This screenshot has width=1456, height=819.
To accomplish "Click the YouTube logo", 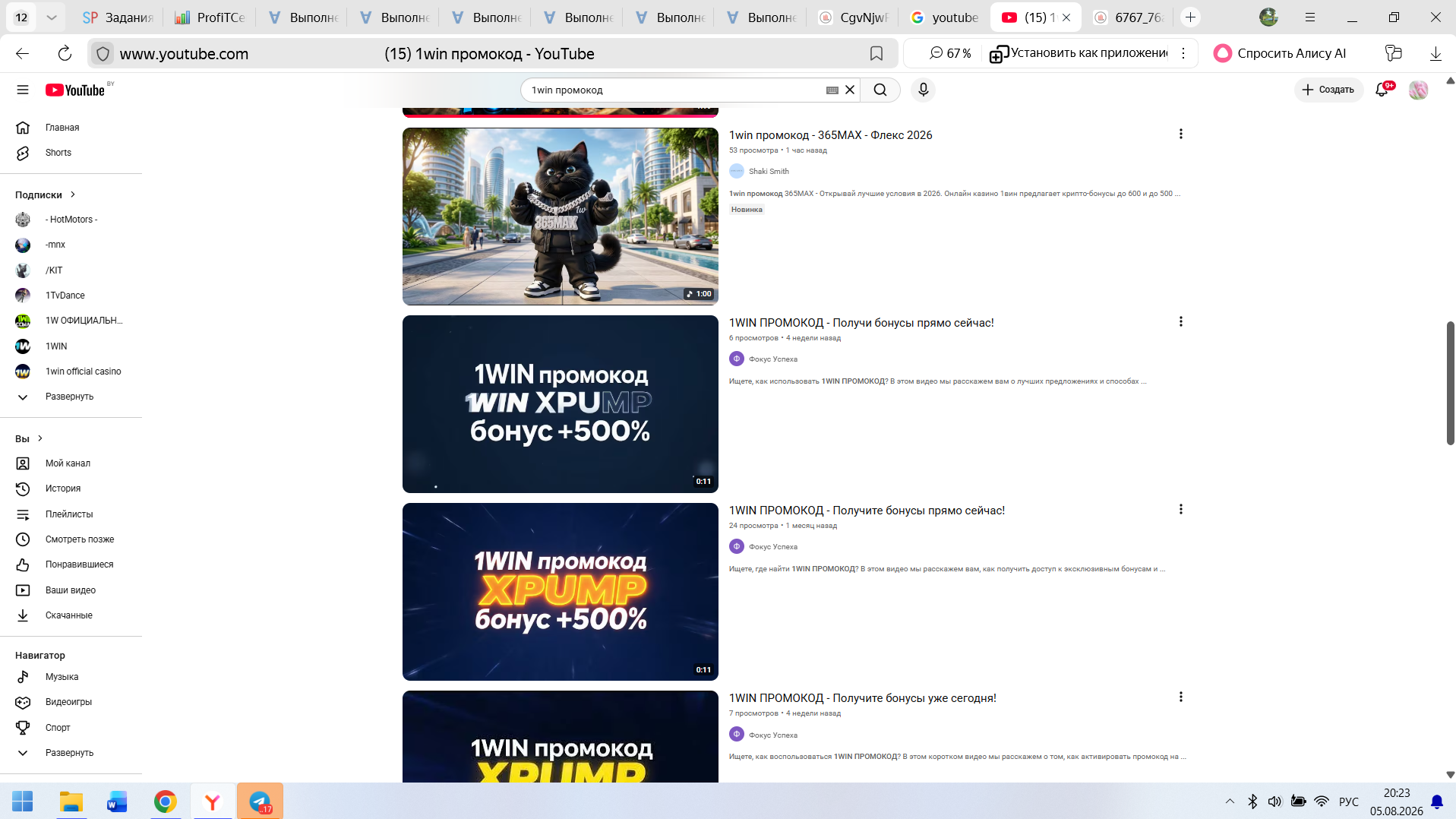I will pyautogui.click(x=75, y=90).
